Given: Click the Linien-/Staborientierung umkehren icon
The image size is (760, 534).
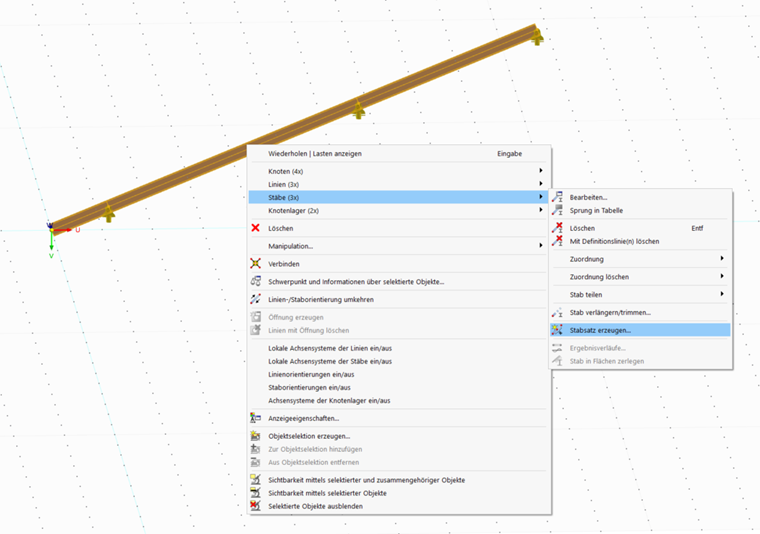Looking at the screenshot, I should point(255,299).
